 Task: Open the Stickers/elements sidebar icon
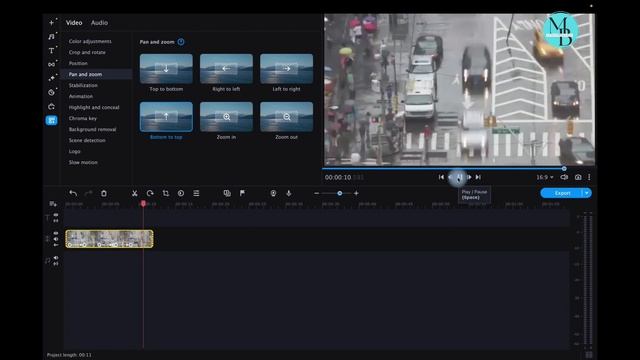pos(51,92)
